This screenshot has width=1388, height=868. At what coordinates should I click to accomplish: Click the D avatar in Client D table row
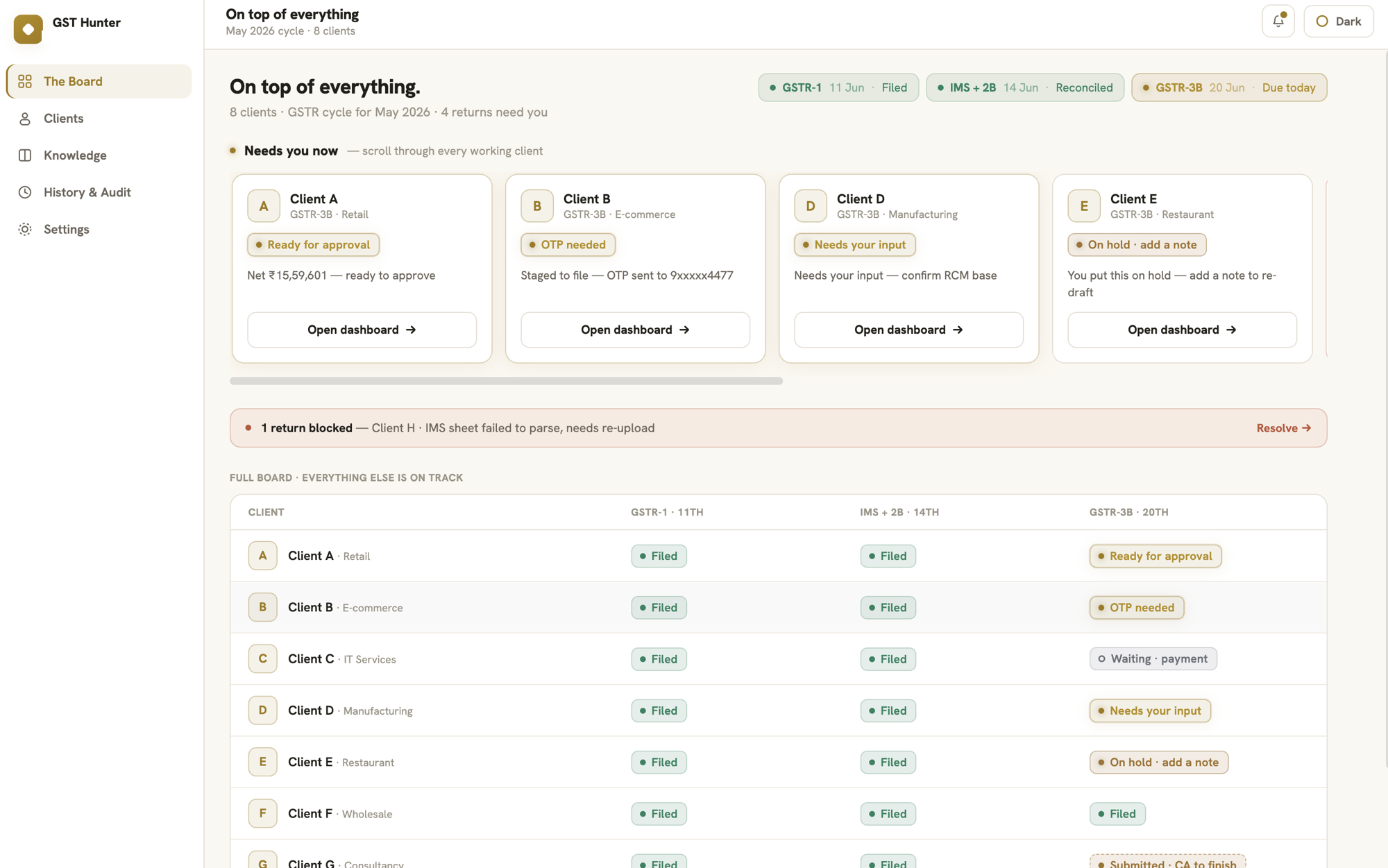[262, 710]
